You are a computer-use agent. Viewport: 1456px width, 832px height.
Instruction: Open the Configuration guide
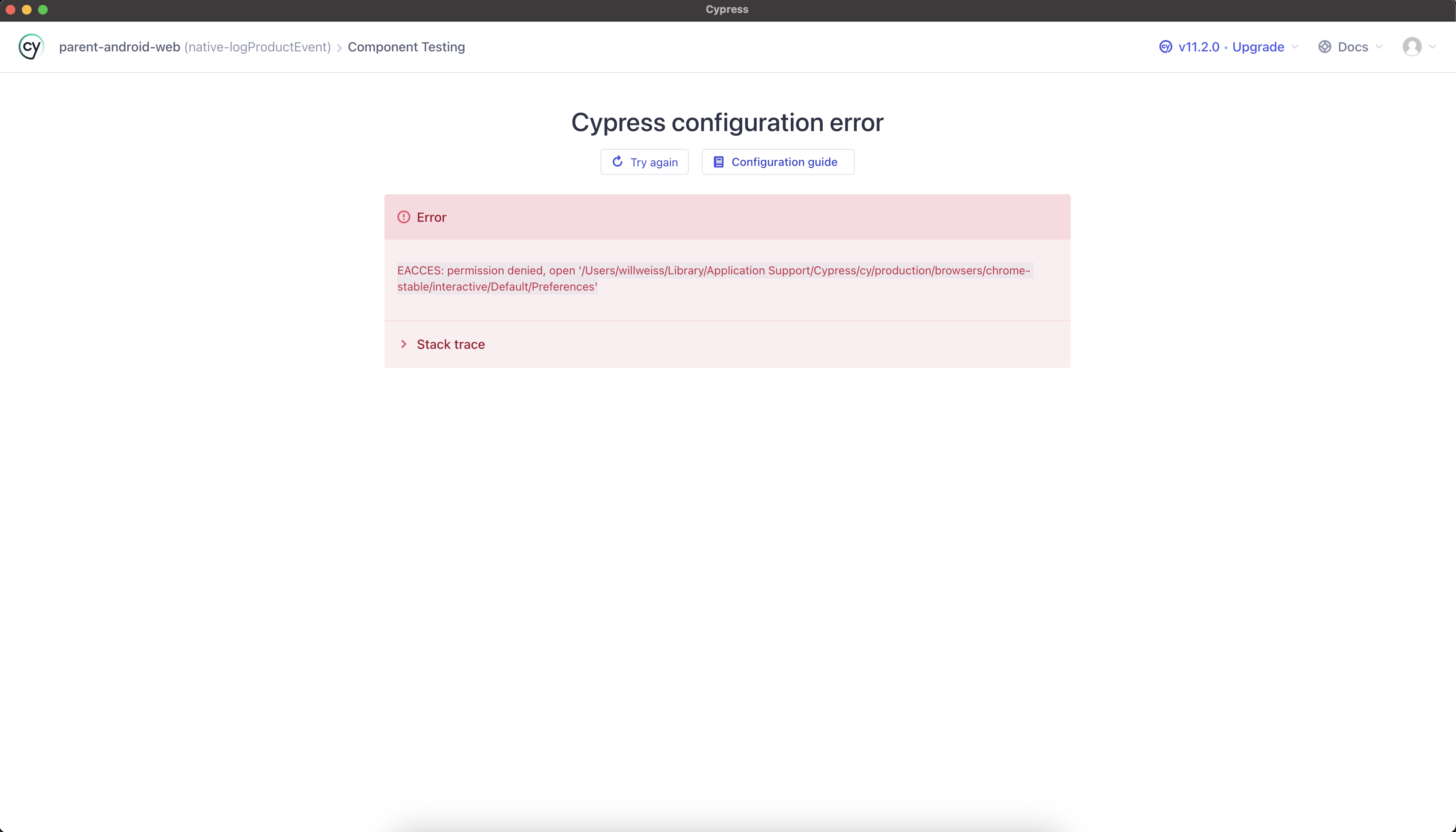click(x=778, y=162)
